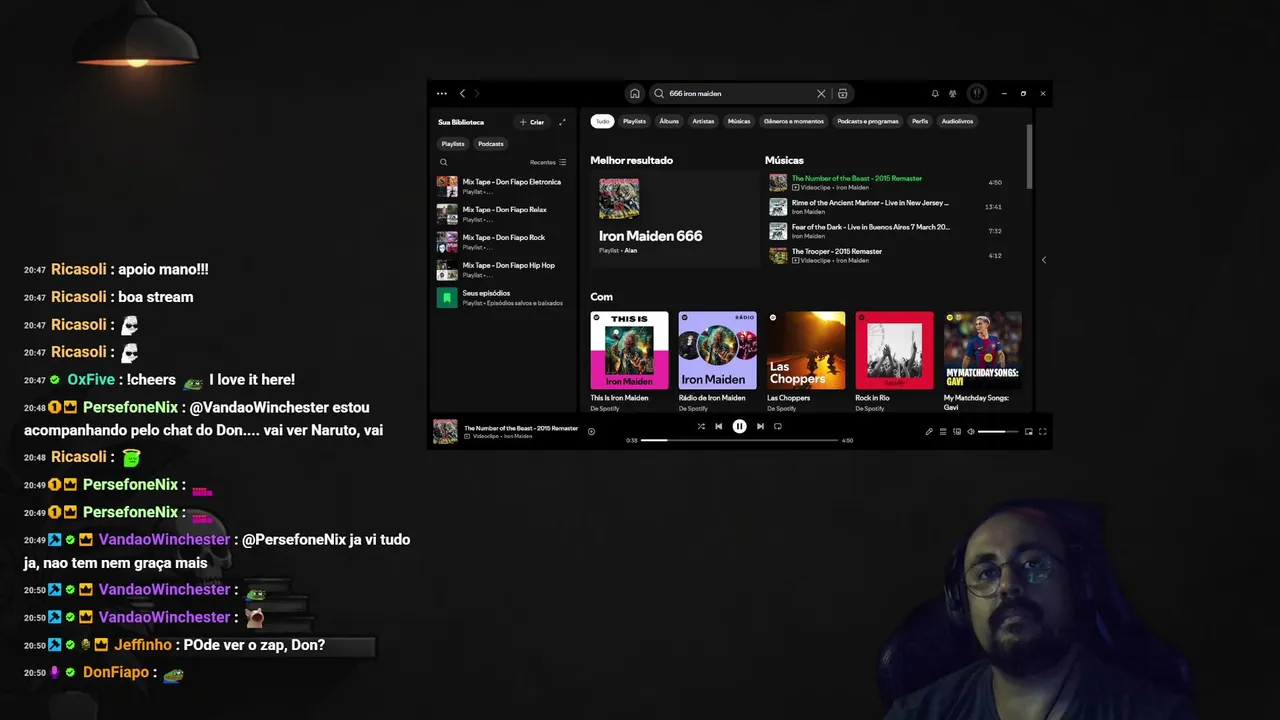The width and height of the screenshot is (1280, 720).
Task: Click the search field with 666 iron maiden
Action: coord(740,93)
